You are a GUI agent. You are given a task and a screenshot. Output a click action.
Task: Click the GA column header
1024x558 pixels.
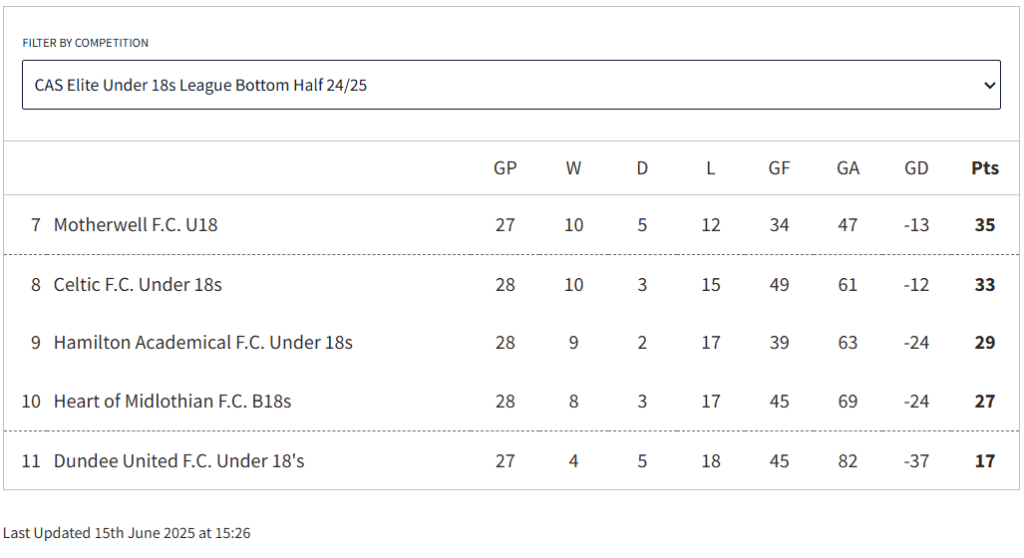(848, 169)
